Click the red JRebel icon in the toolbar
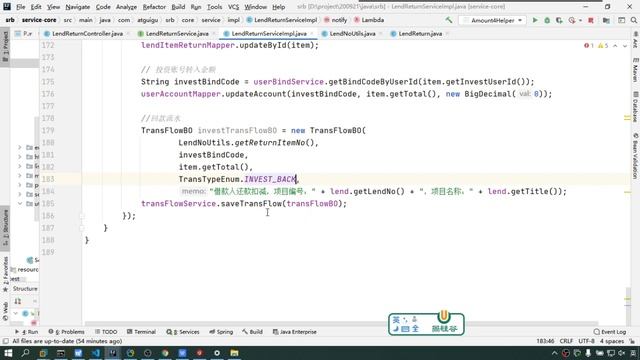Screen dimensions: 640x360 [x=591, y=20]
